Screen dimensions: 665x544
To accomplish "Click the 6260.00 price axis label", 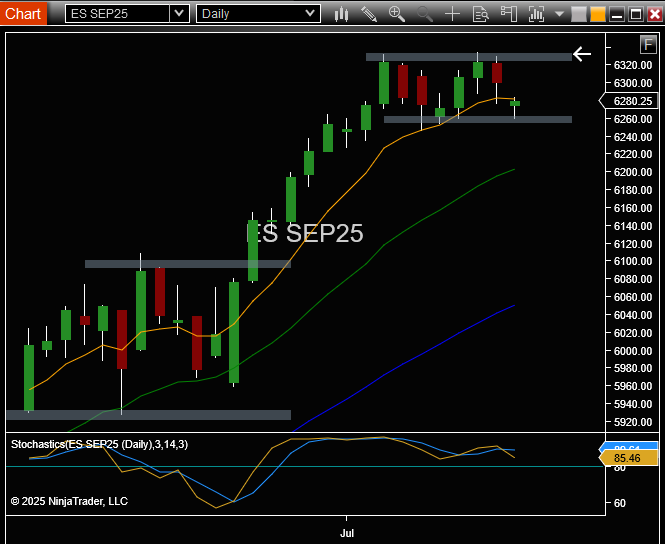I will click(x=633, y=119).
